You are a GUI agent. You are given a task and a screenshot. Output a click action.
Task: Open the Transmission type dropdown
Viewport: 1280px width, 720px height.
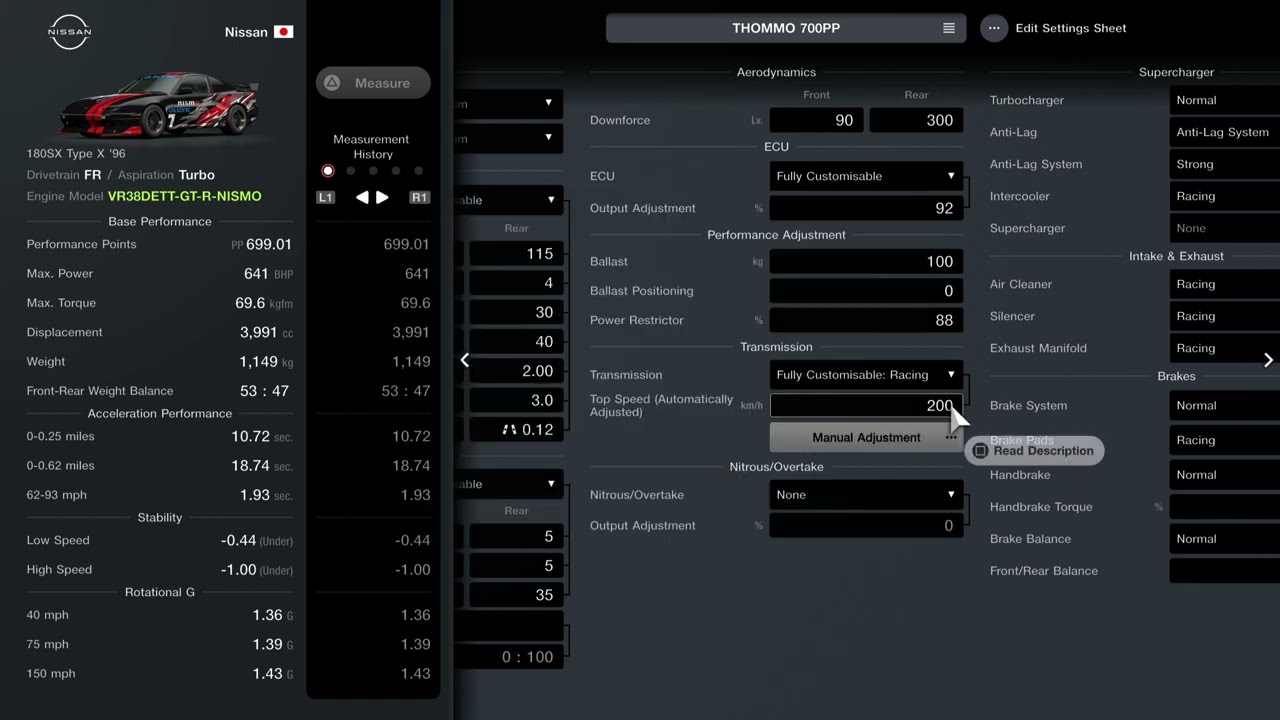point(866,375)
